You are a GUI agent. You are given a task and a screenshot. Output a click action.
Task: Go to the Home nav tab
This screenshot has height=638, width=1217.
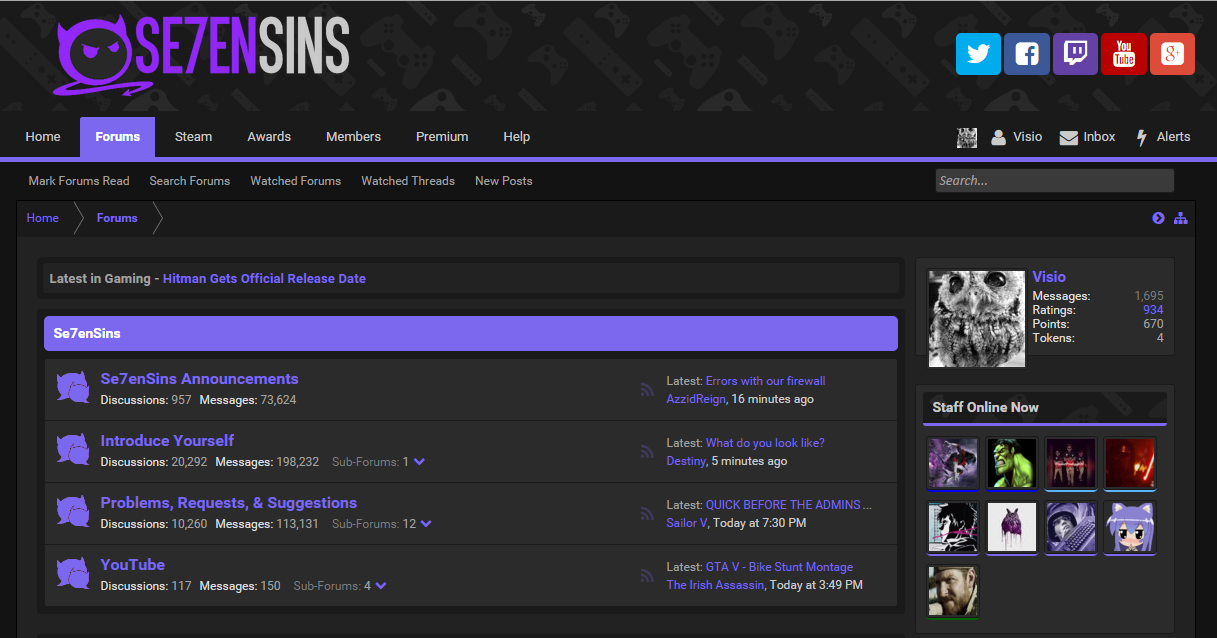[43, 137]
